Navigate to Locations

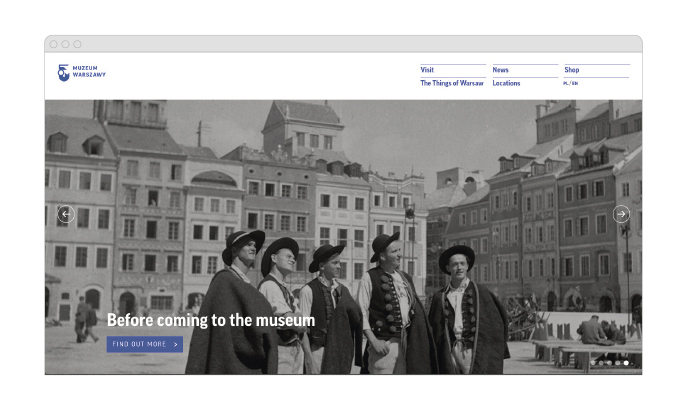point(506,83)
